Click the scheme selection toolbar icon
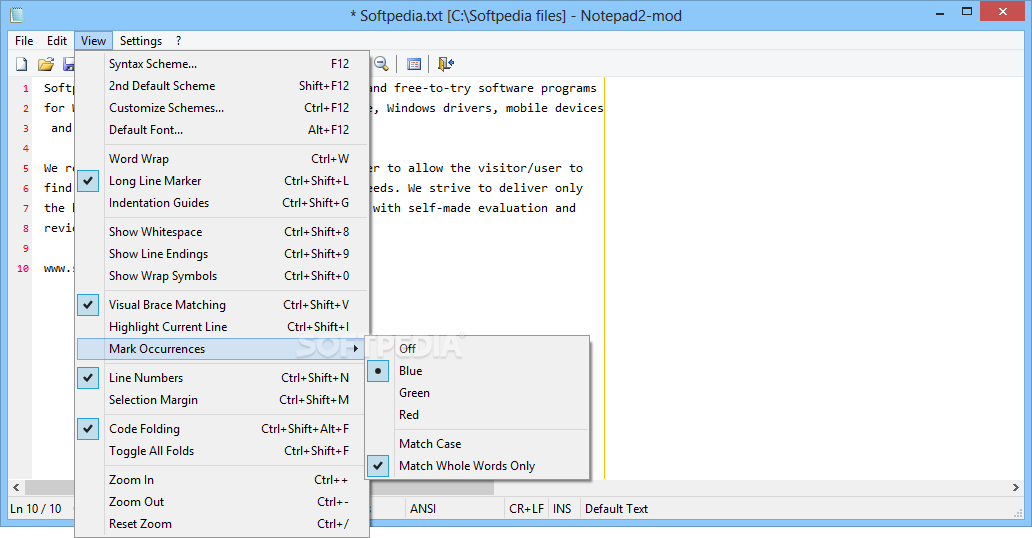This screenshot has width=1032, height=538. (x=414, y=64)
